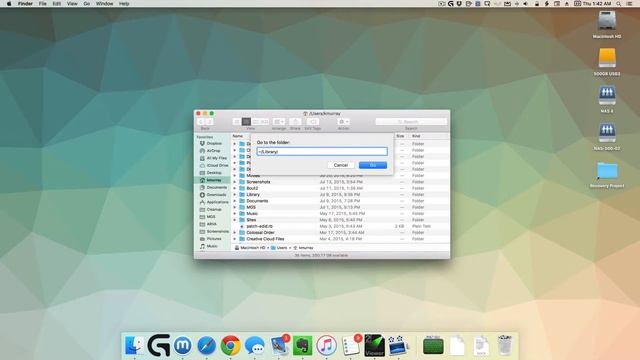Open Reminders from the Dock

coord(350,346)
